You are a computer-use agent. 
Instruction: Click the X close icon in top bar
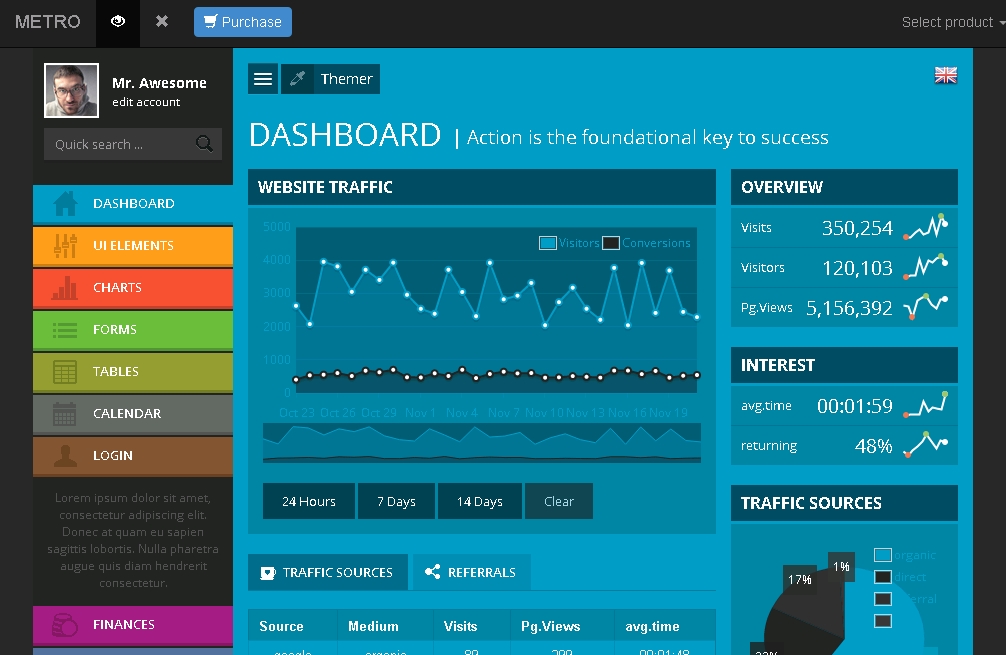click(162, 22)
